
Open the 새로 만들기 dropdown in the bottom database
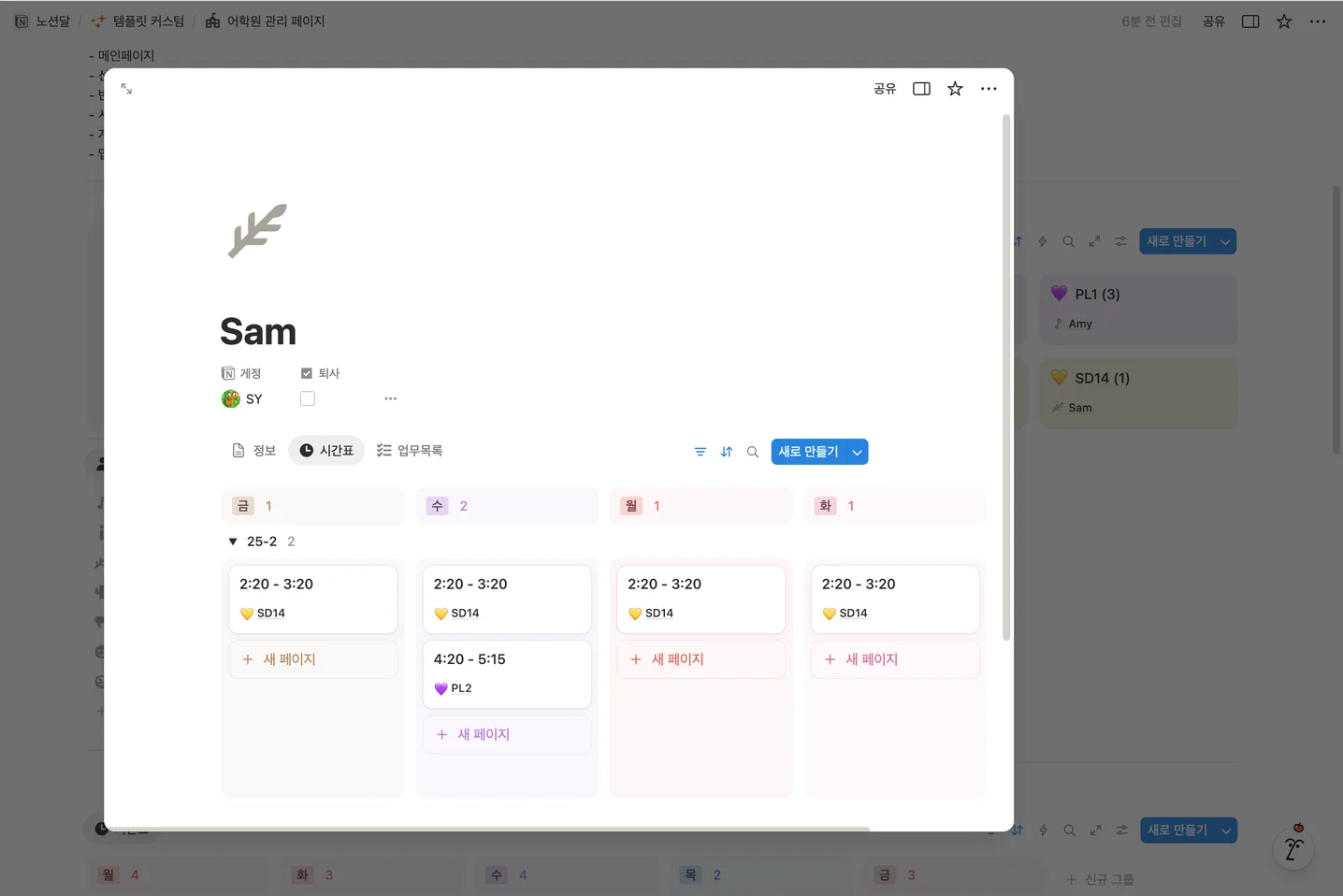tap(1226, 830)
